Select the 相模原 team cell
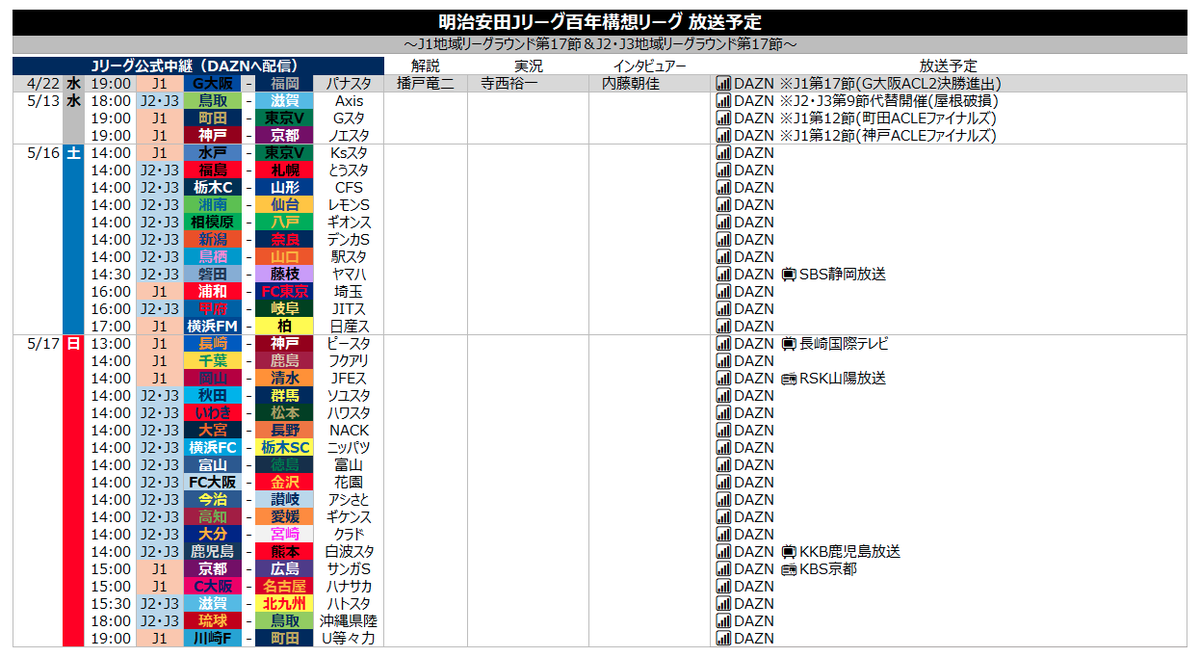Image resolution: width=1200 pixels, height=657 pixels. coord(212,222)
